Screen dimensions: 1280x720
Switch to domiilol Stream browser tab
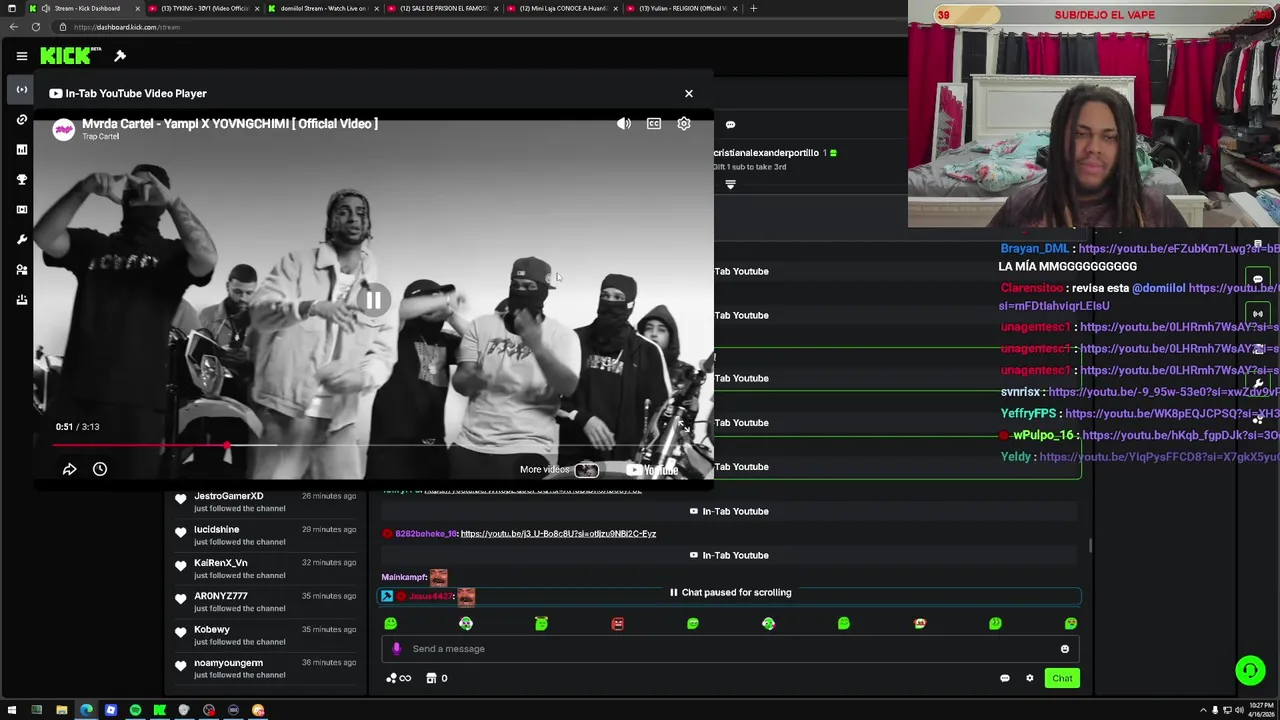click(x=323, y=8)
